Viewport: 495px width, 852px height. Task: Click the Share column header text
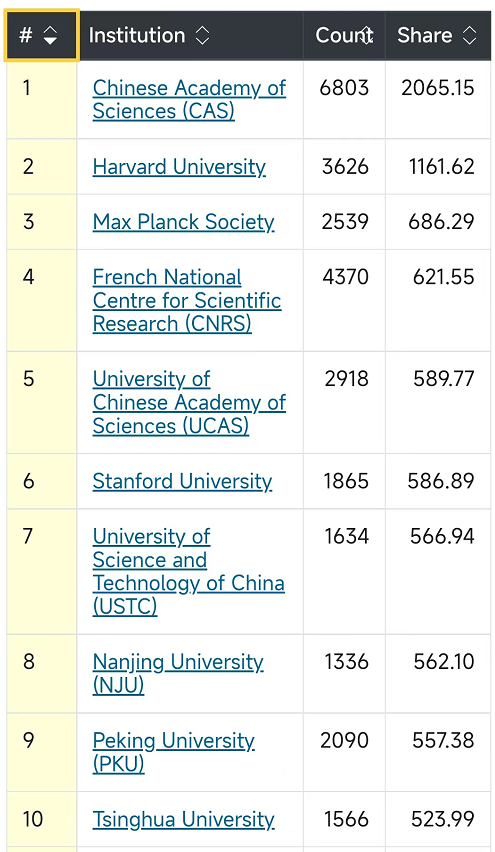424,36
